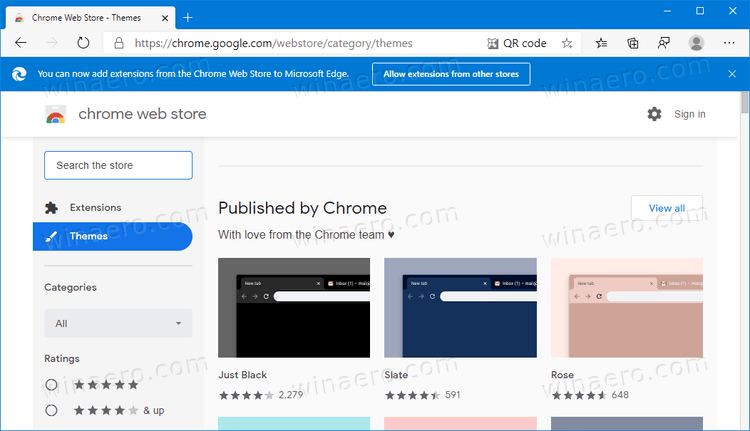Open a new tab with the plus button
The height and width of the screenshot is (431, 750).
188,18
